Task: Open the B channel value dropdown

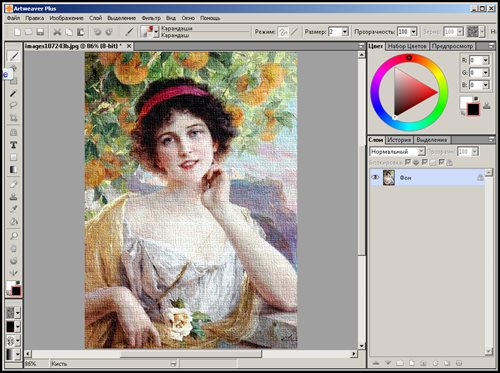Action: click(485, 85)
